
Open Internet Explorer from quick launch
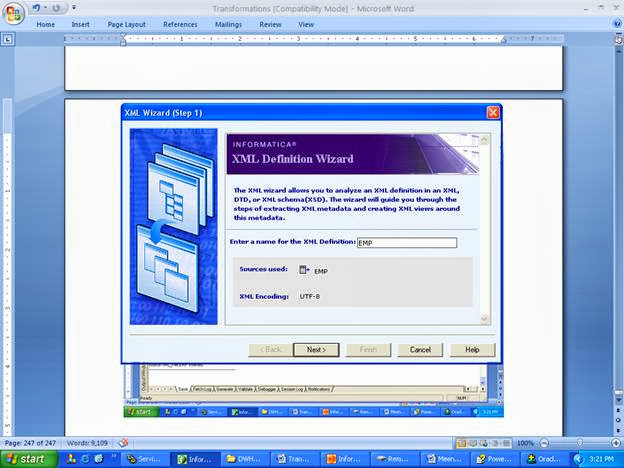(x=85, y=459)
